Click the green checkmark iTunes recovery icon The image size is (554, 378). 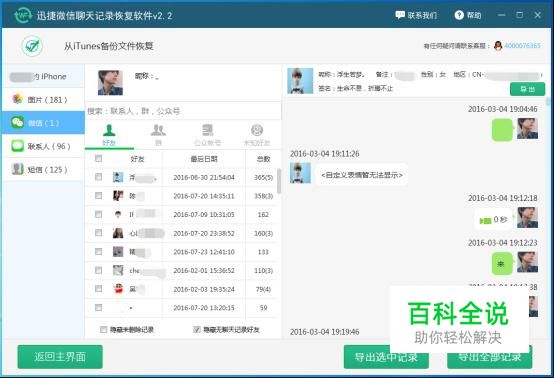click(x=33, y=46)
